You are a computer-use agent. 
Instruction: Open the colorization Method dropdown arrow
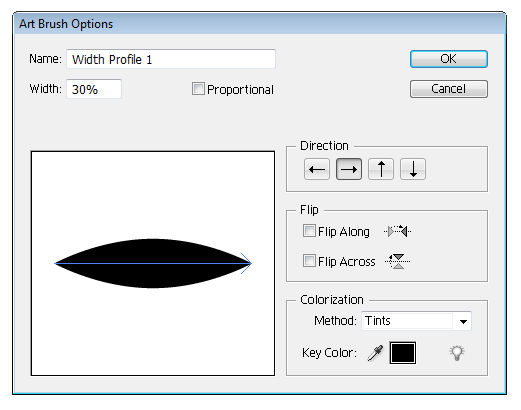pos(463,321)
